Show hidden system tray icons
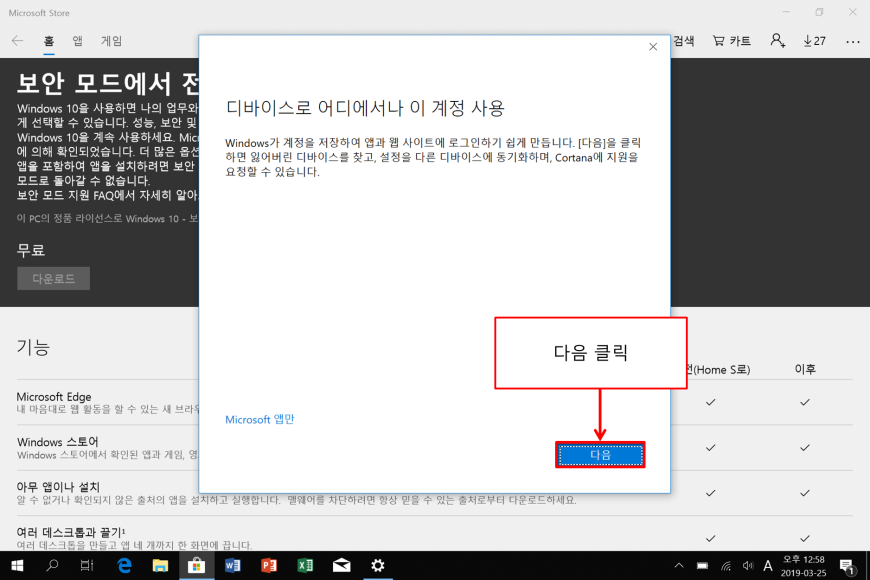Viewport: 870px width, 580px height. tap(679, 566)
